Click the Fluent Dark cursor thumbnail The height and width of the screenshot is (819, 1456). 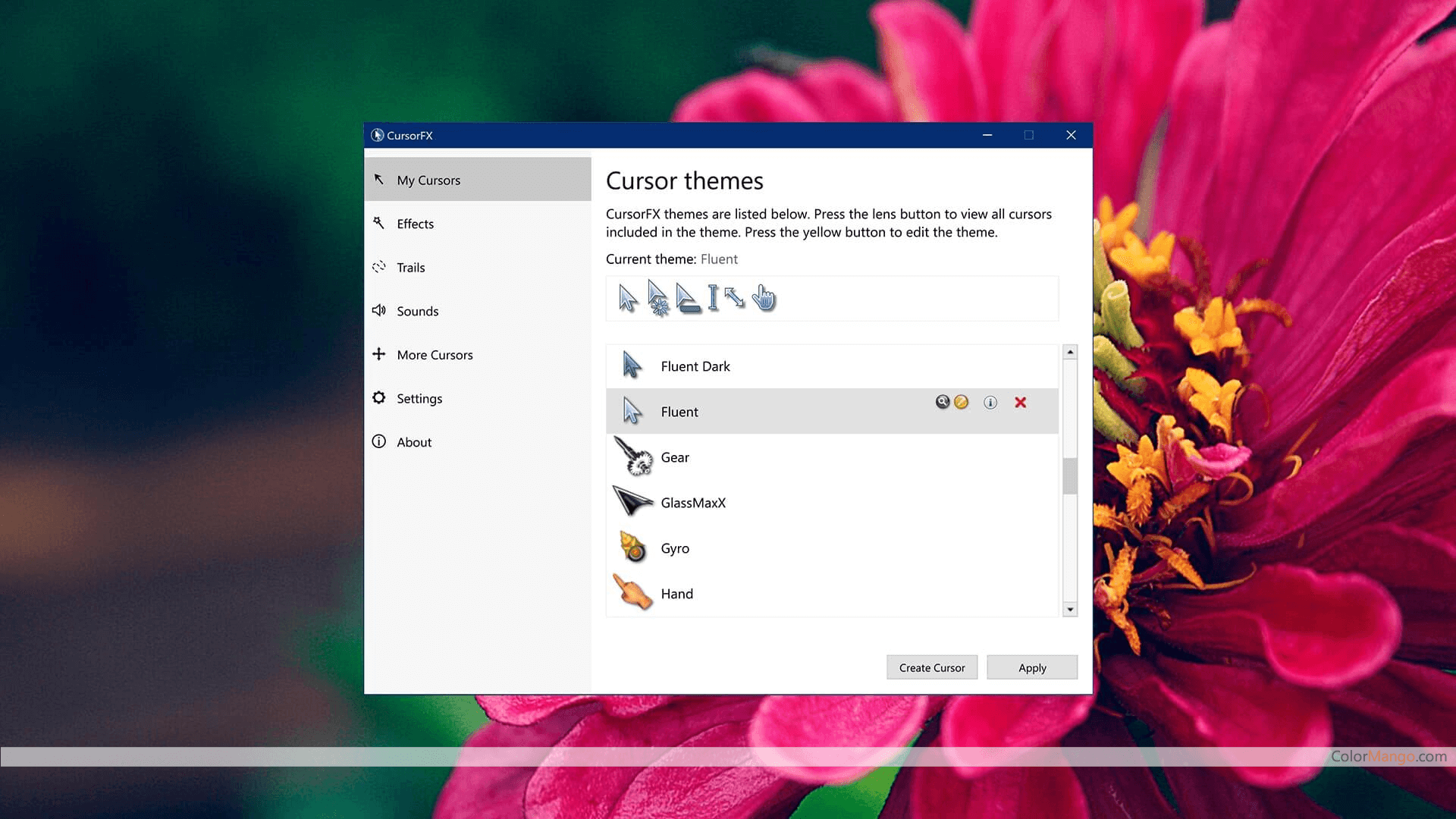tap(632, 365)
